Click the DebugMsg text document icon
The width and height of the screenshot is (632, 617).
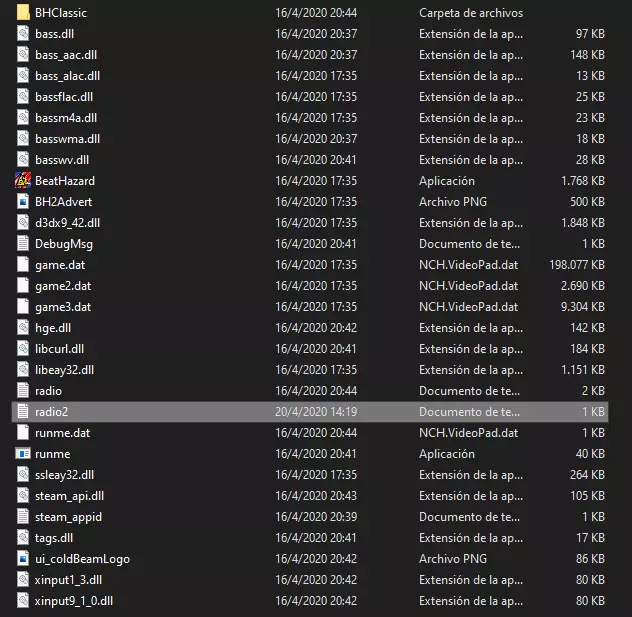[23, 243]
